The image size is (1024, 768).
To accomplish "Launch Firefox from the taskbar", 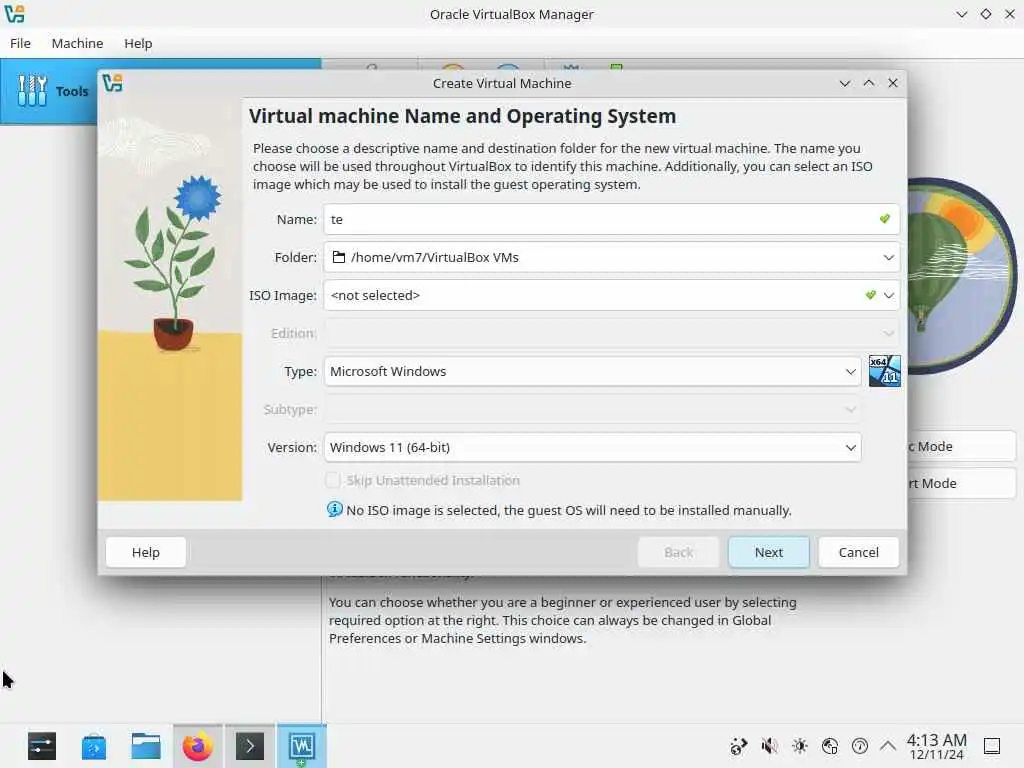I will click(197, 746).
